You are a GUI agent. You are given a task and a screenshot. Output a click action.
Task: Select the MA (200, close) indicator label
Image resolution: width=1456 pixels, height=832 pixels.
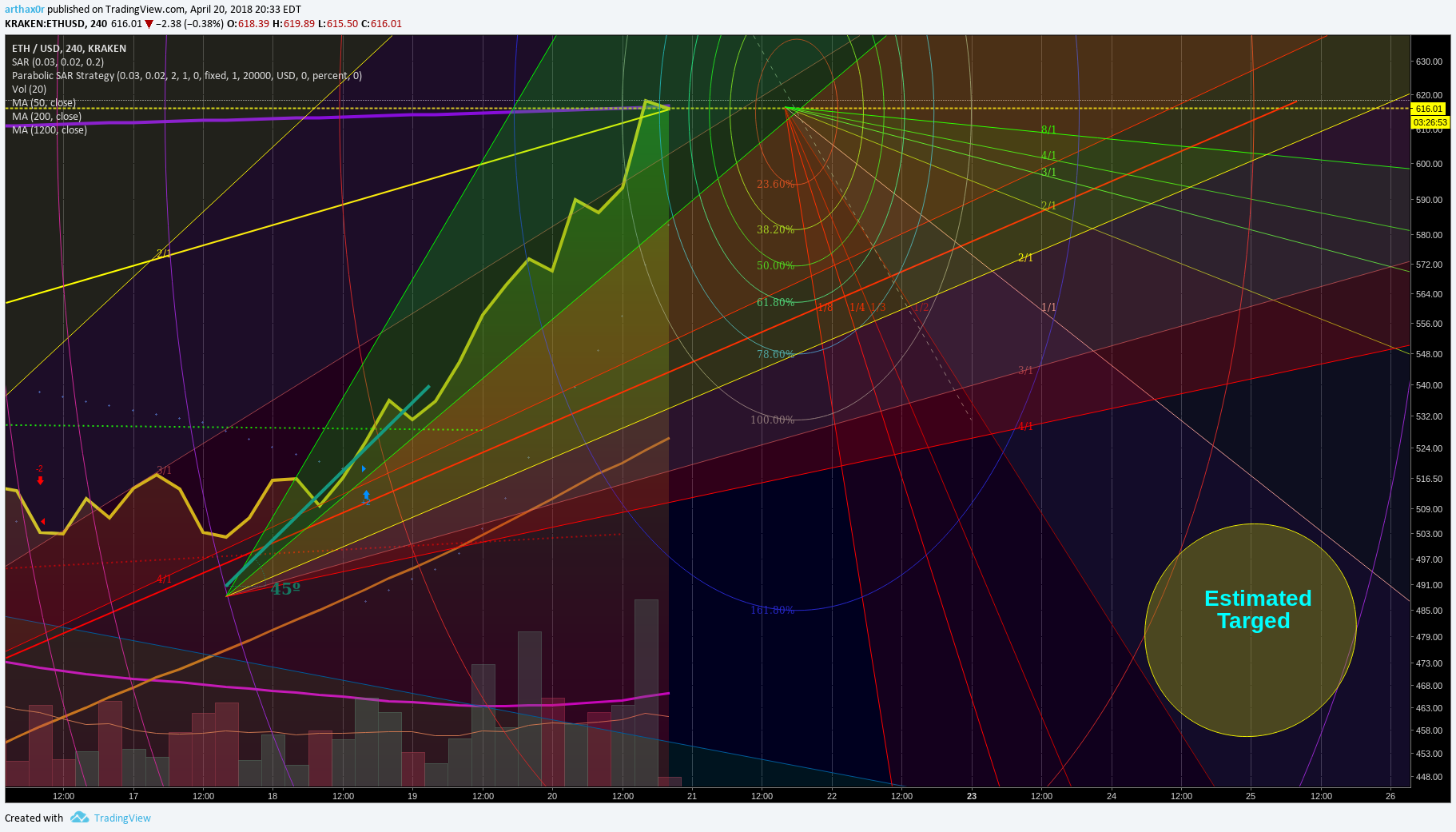click(x=46, y=117)
